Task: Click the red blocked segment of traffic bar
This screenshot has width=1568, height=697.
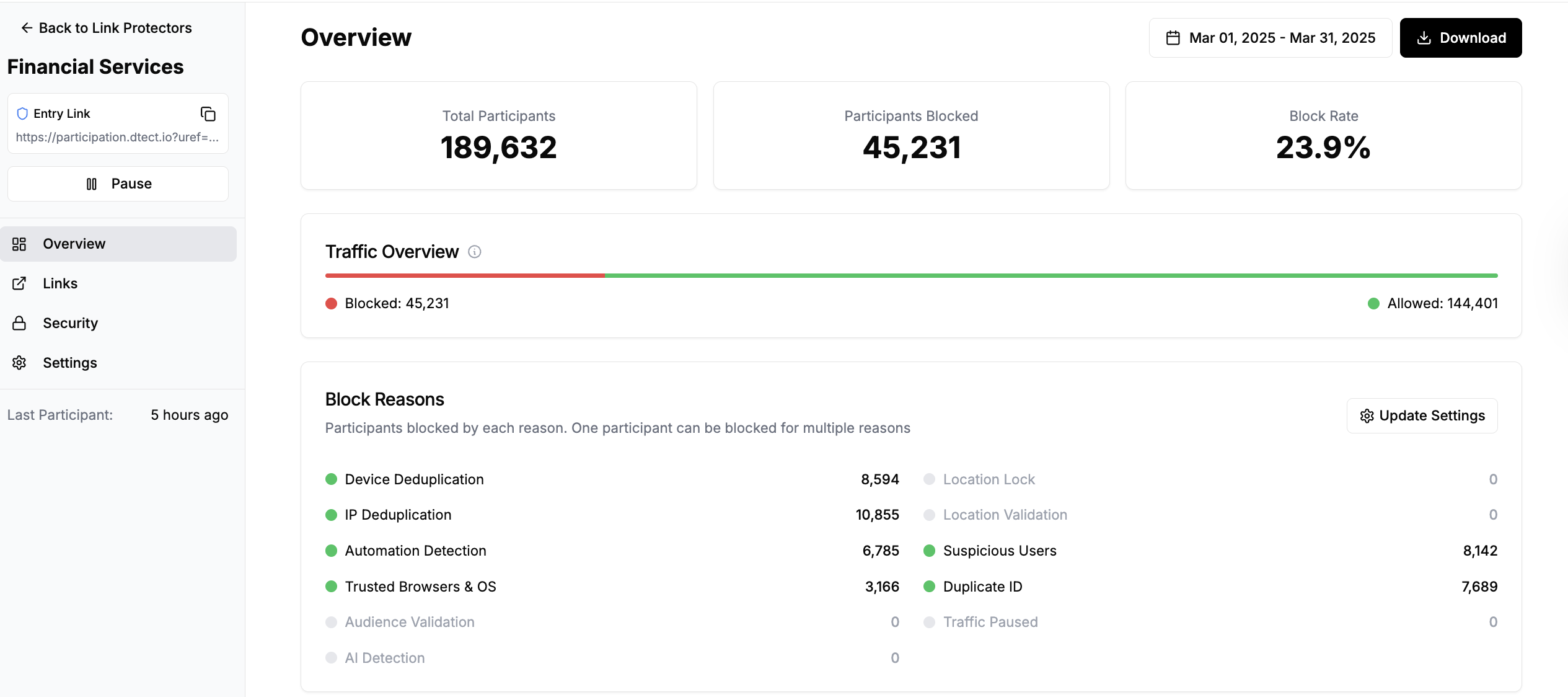Action: [465, 275]
